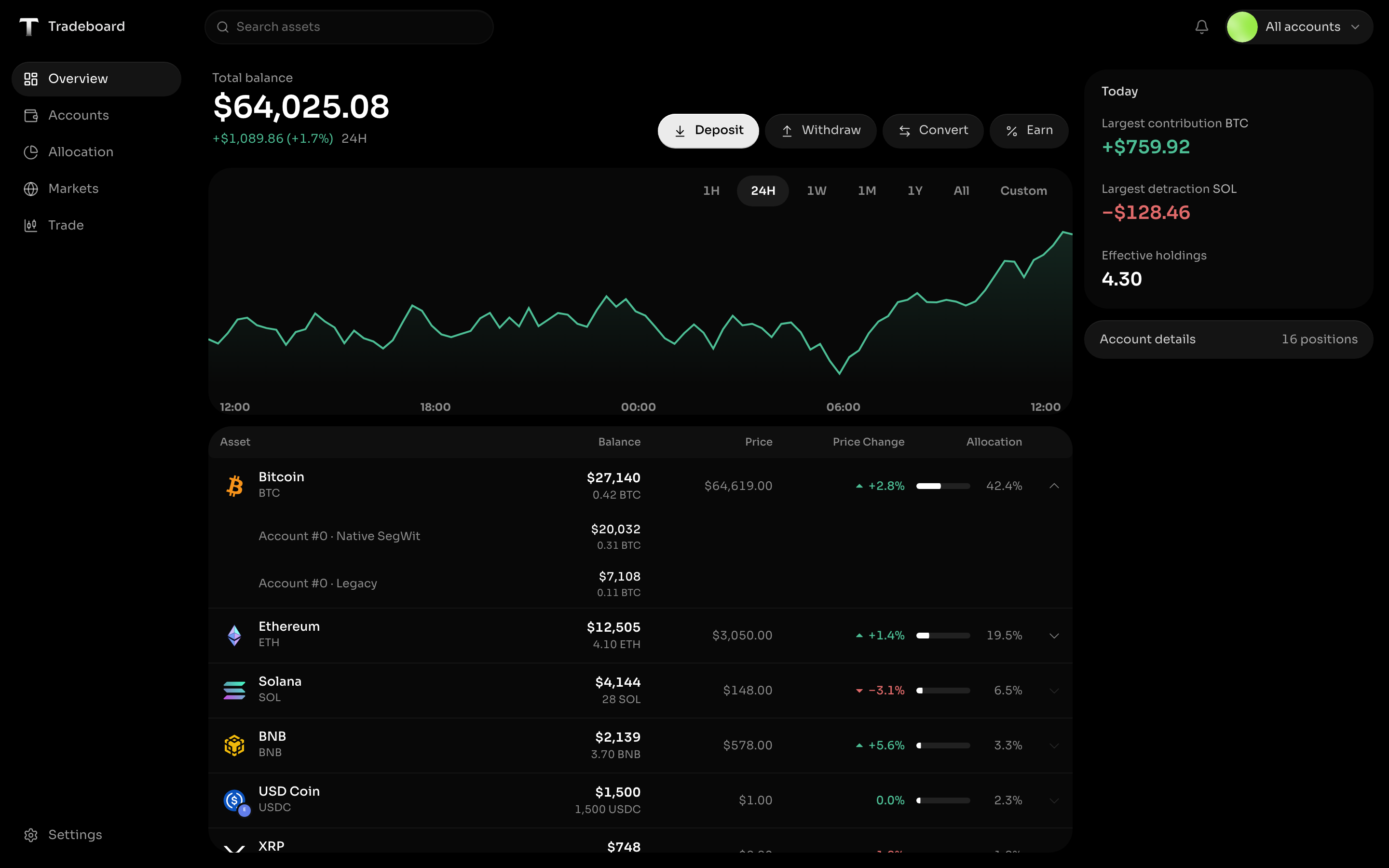
Task: Open the All accounts dropdown
Action: pyautogui.click(x=1299, y=27)
